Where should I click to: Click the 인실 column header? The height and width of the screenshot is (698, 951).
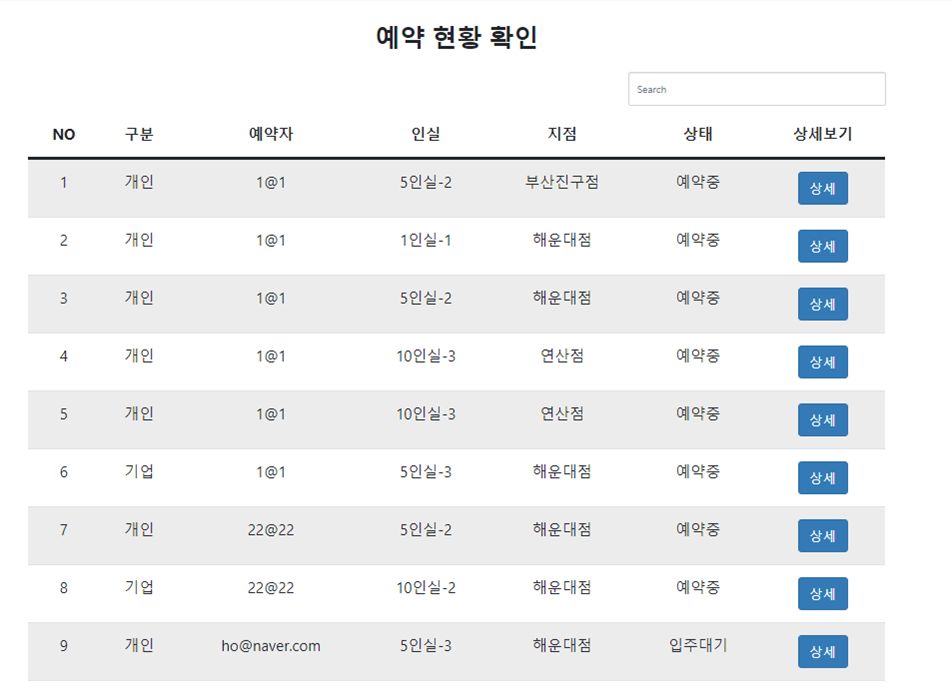coord(426,134)
